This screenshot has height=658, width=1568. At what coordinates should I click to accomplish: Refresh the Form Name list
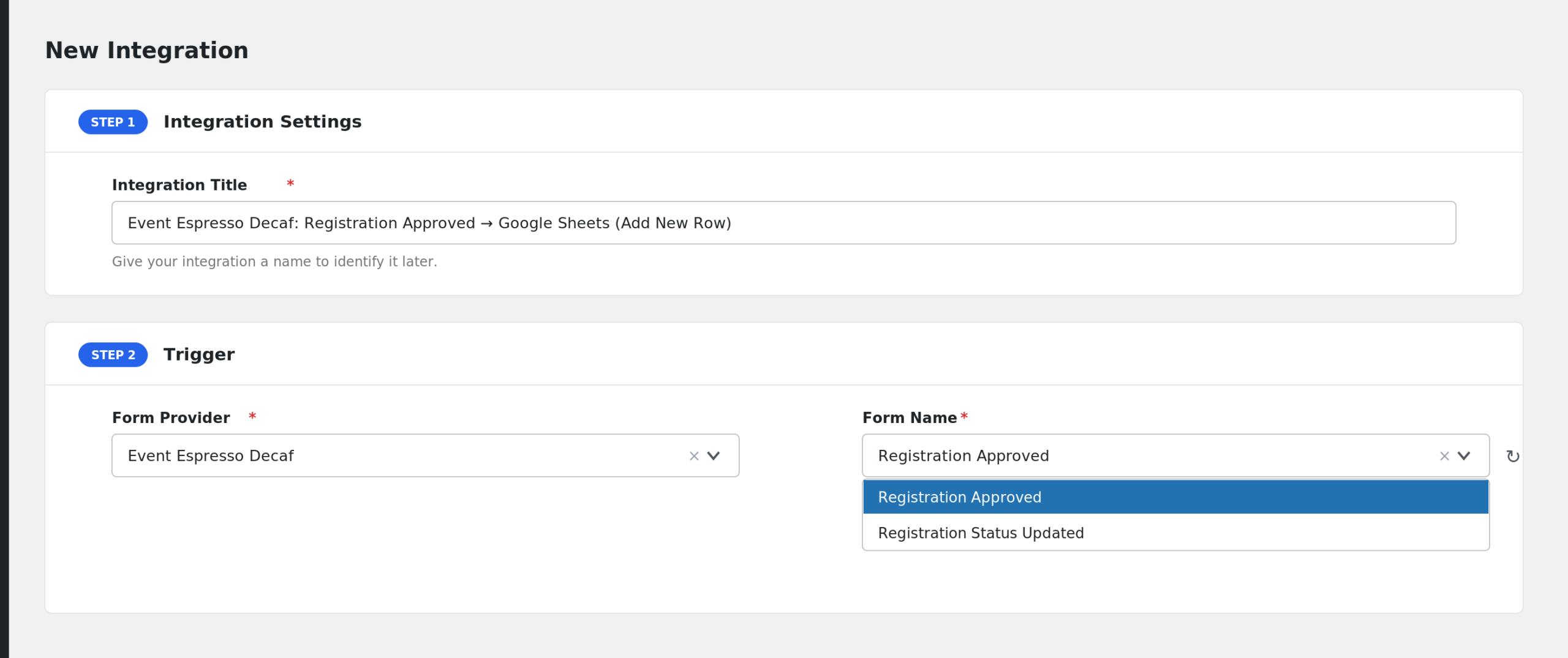click(x=1513, y=456)
